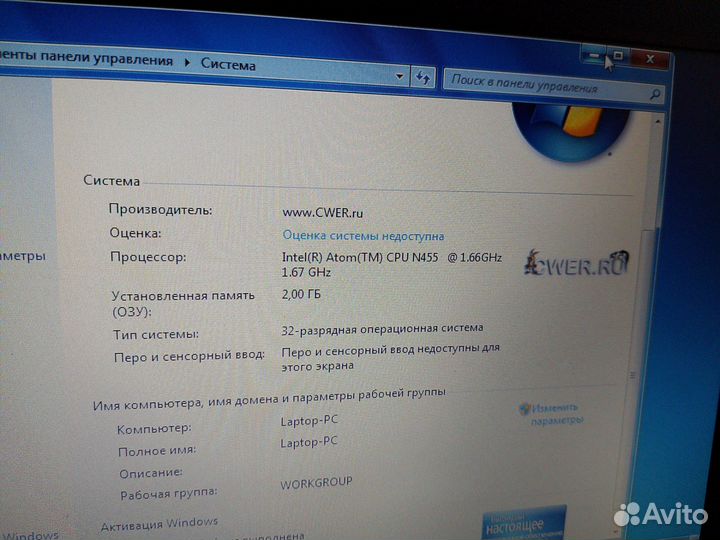Select the Intel(R) Atom(TM) CPU N455 value
Viewport: 720px width, 540px height.
(392, 264)
